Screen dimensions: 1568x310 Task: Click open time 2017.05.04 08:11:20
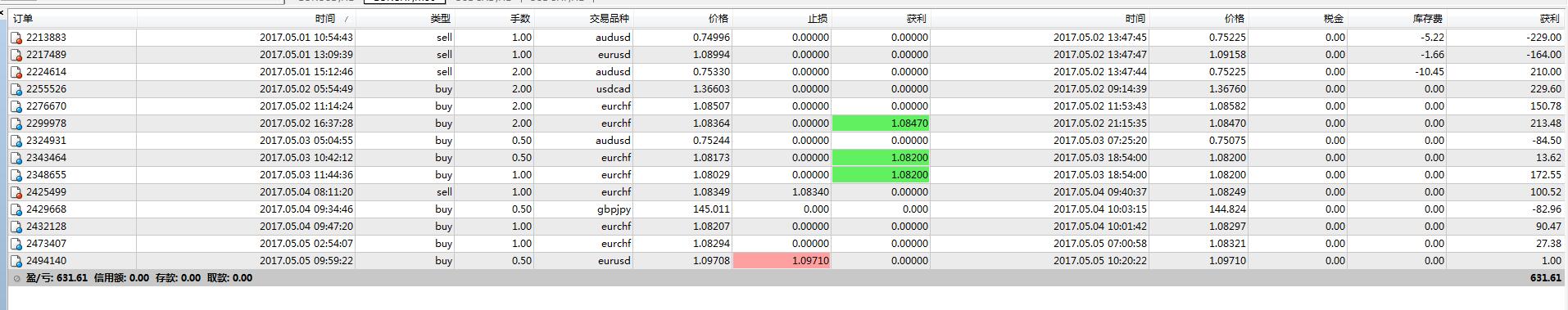click(306, 192)
